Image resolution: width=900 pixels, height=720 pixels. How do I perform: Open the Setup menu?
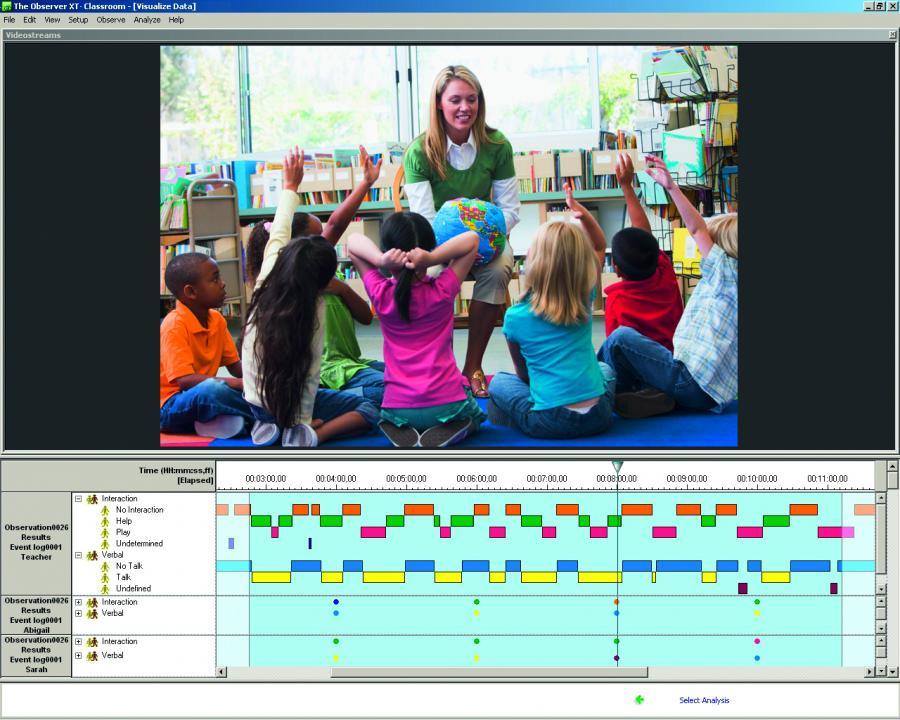point(78,20)
